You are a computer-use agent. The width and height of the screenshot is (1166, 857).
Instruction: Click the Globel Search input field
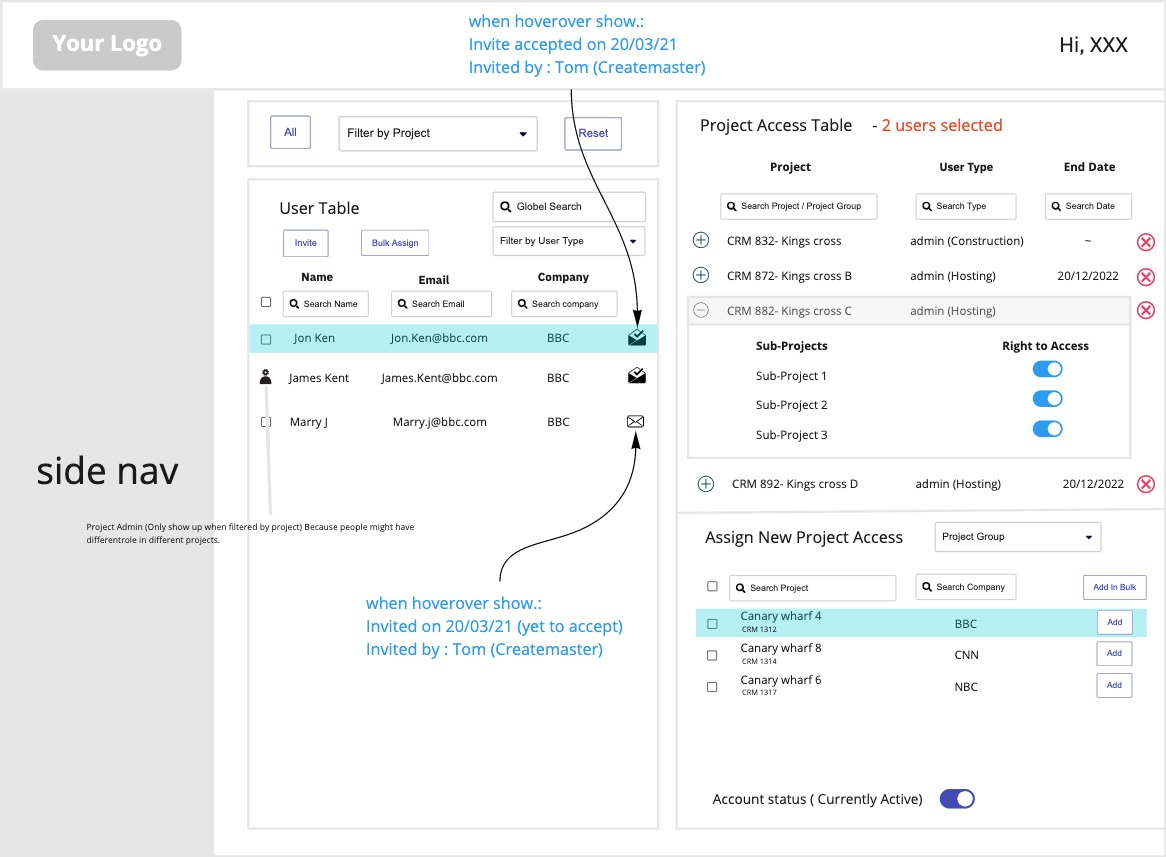[569, 207]
